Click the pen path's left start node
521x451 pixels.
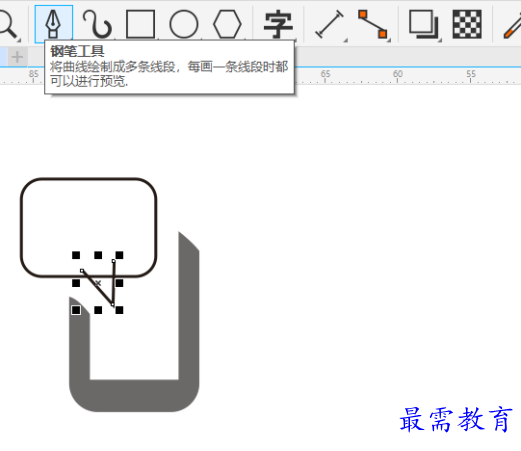82,270
